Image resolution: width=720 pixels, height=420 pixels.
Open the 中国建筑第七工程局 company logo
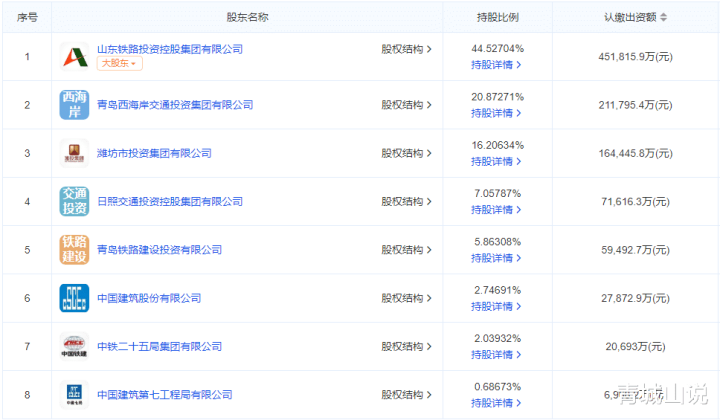[74, 395]
